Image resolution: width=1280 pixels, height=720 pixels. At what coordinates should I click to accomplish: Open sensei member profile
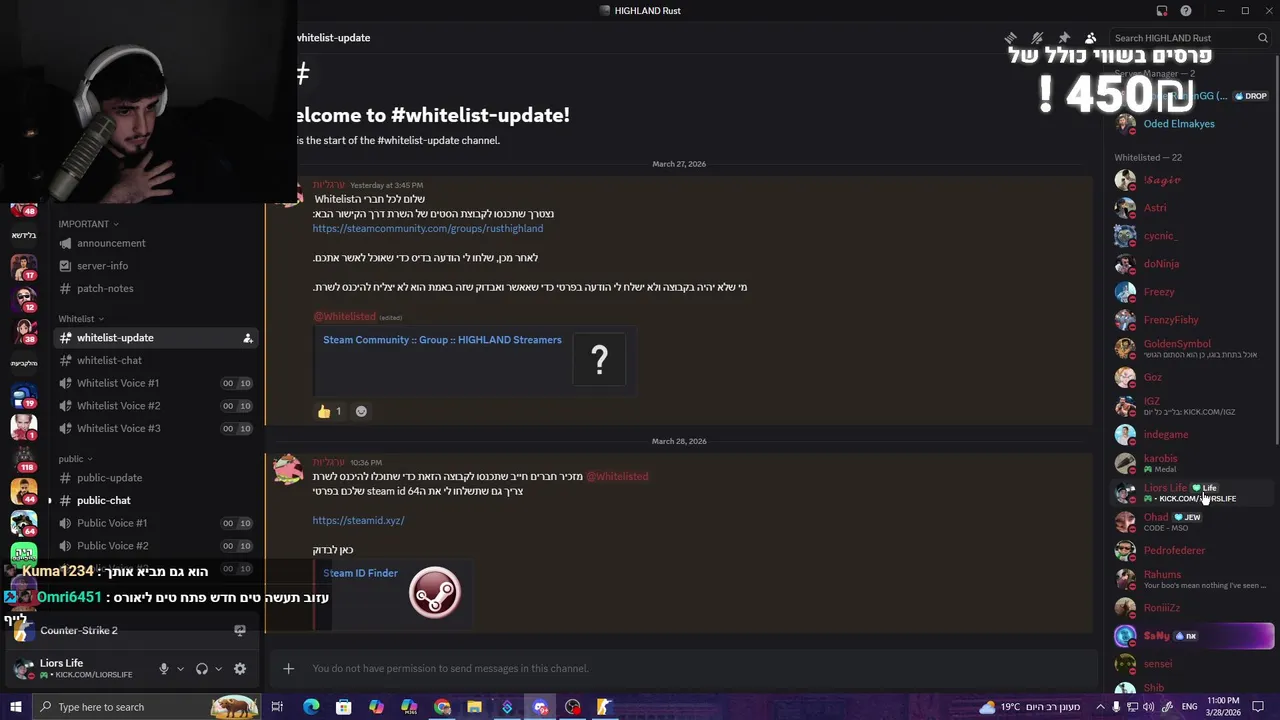[1190, 664]
